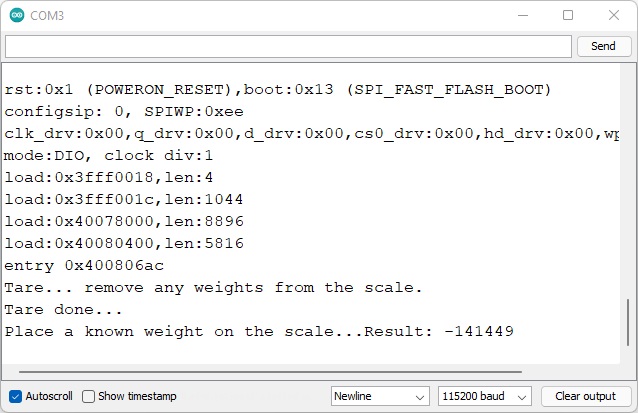Disable the Autoscroll checkbox
This screenshot has height=413, width=638.
point(15,396)
